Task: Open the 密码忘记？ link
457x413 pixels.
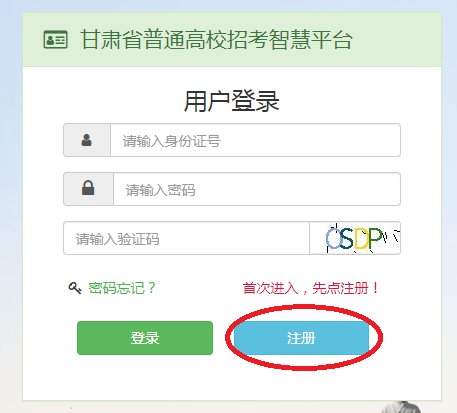Action: tap(122, 288)
